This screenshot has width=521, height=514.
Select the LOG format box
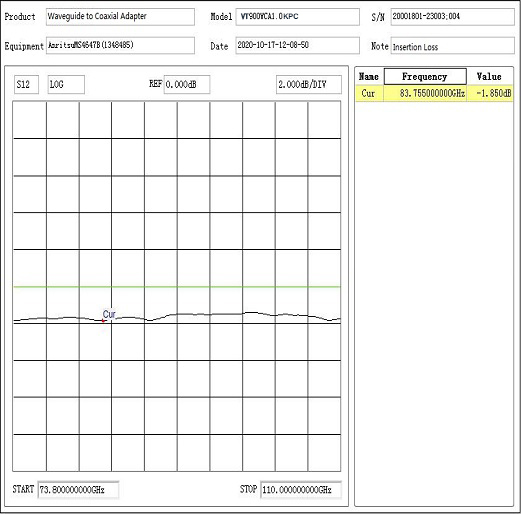pyautogui.click(x=66, y=85)
